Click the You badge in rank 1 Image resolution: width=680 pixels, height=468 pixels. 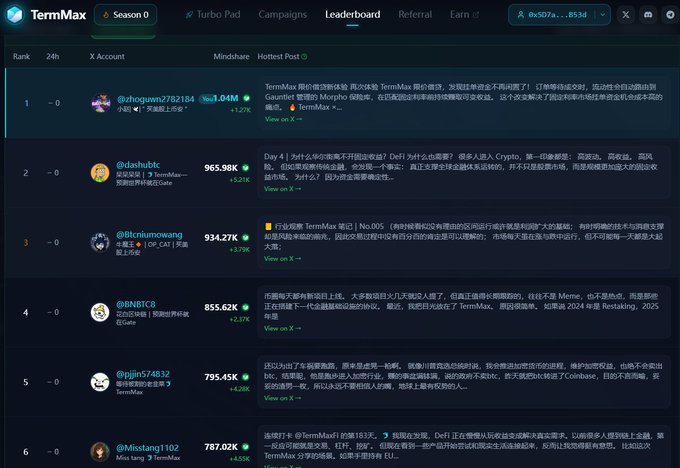207,99
